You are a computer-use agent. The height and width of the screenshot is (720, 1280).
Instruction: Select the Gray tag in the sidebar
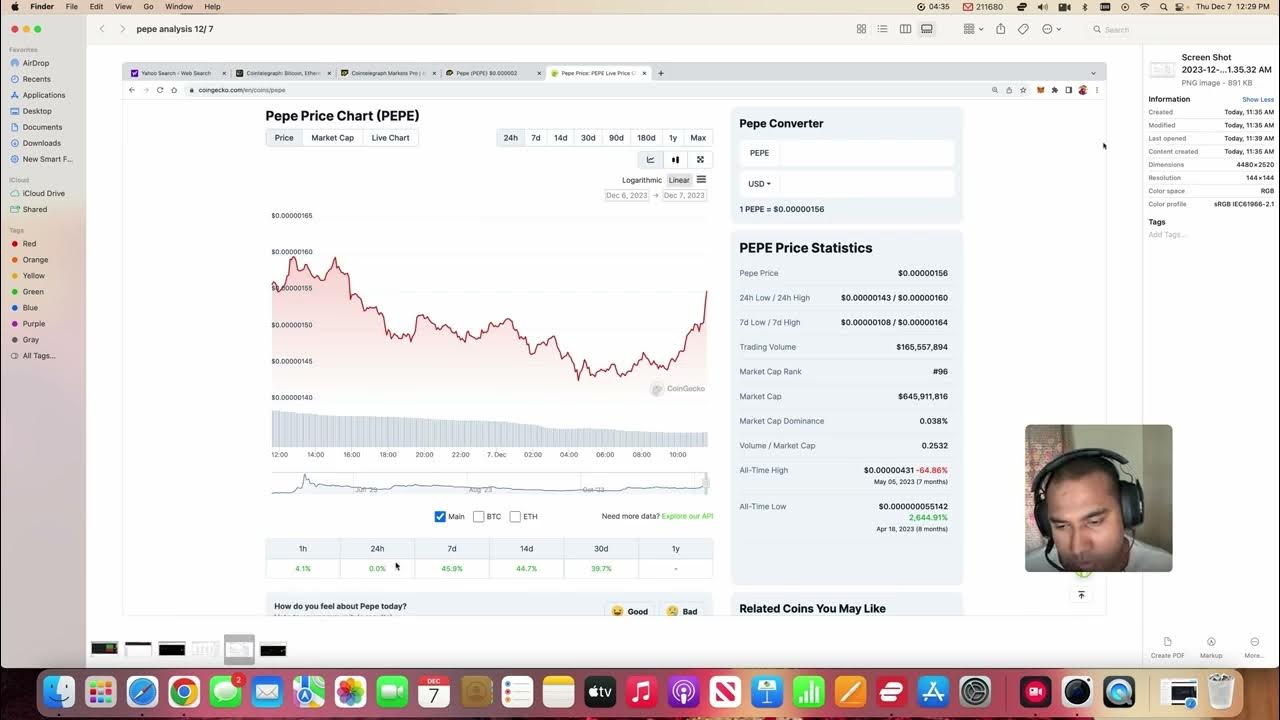tap(31, 339)
